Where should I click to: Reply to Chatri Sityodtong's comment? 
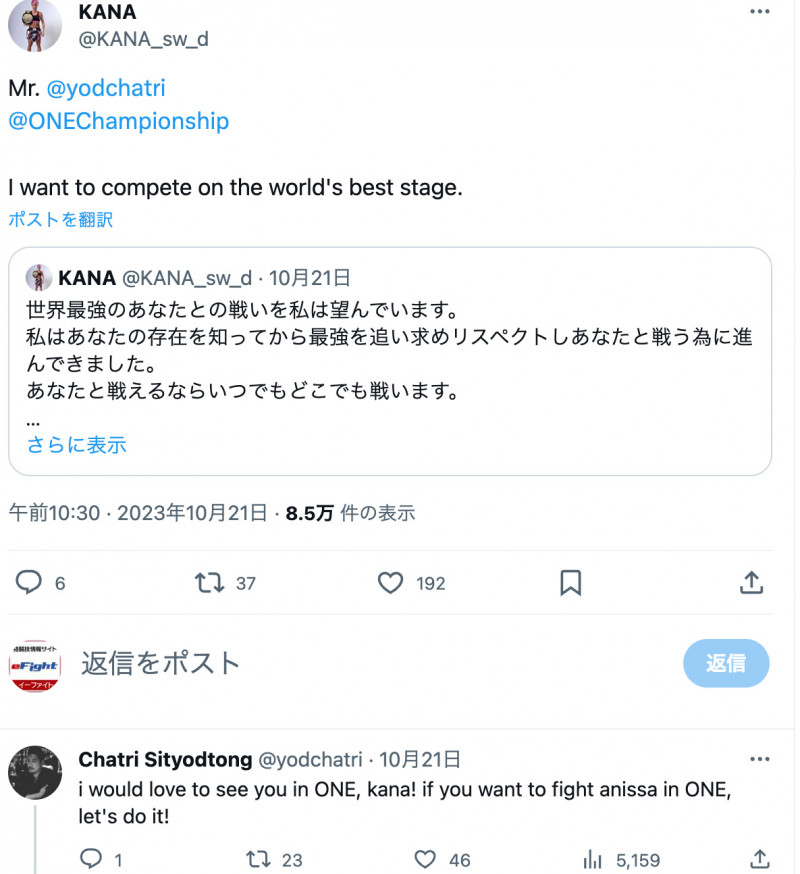(x=90, y=859)
